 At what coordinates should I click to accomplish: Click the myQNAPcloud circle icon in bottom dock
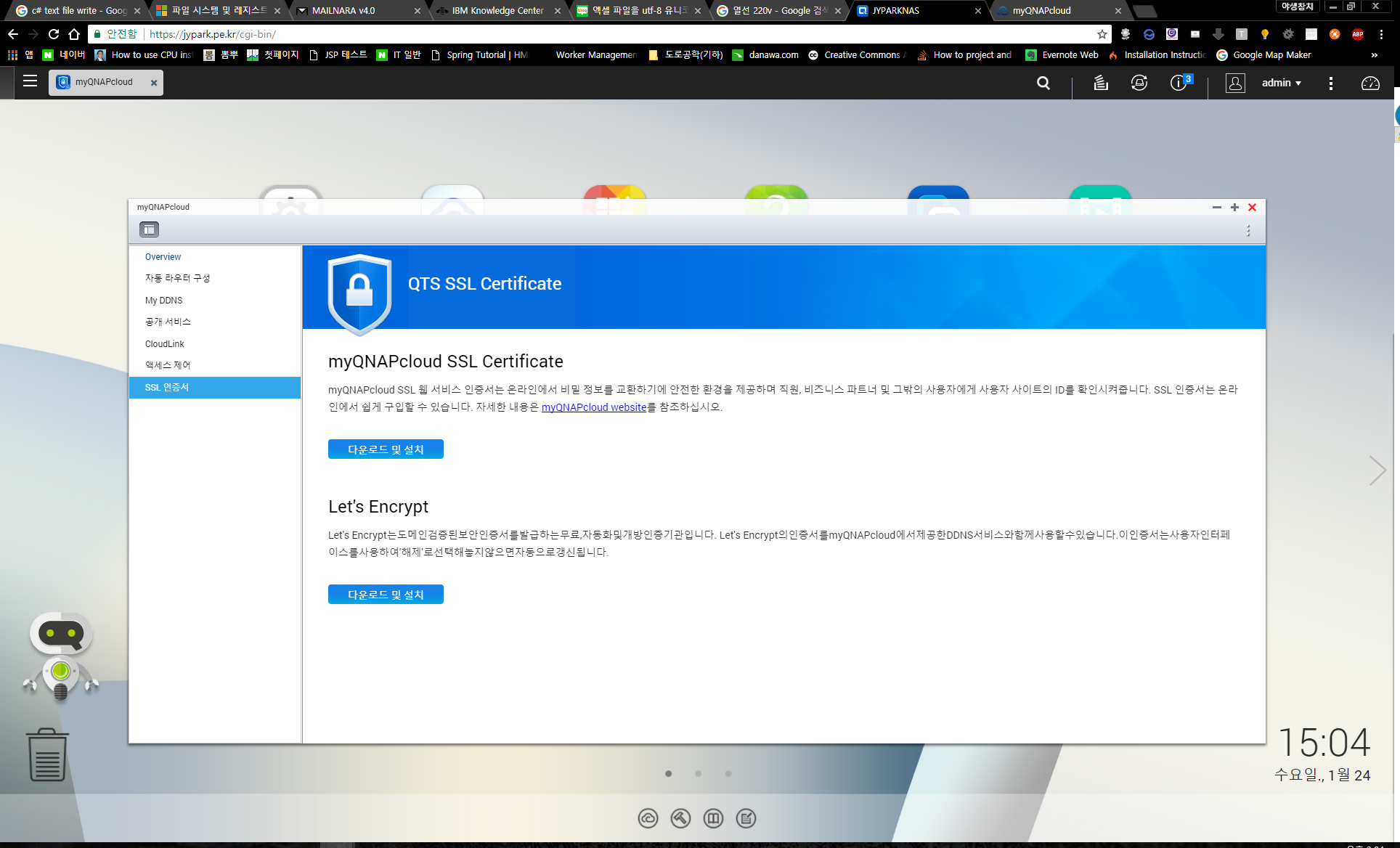point(648,818)
